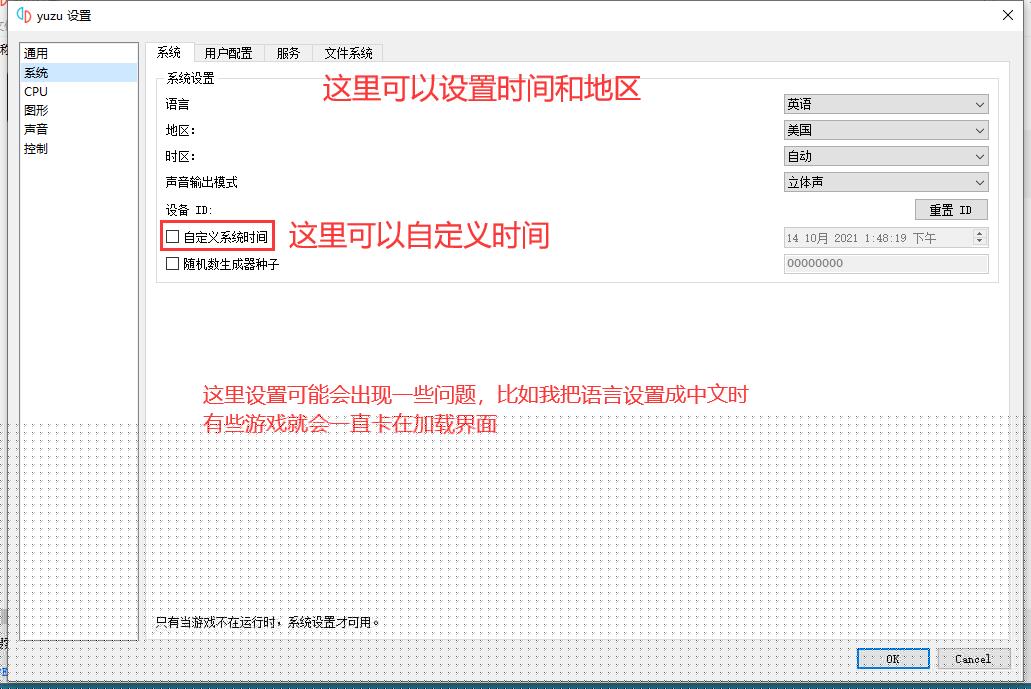Expand the 声音输出模式 dropdown showing 立体声

pyautogui.click(x=885, y=182)
